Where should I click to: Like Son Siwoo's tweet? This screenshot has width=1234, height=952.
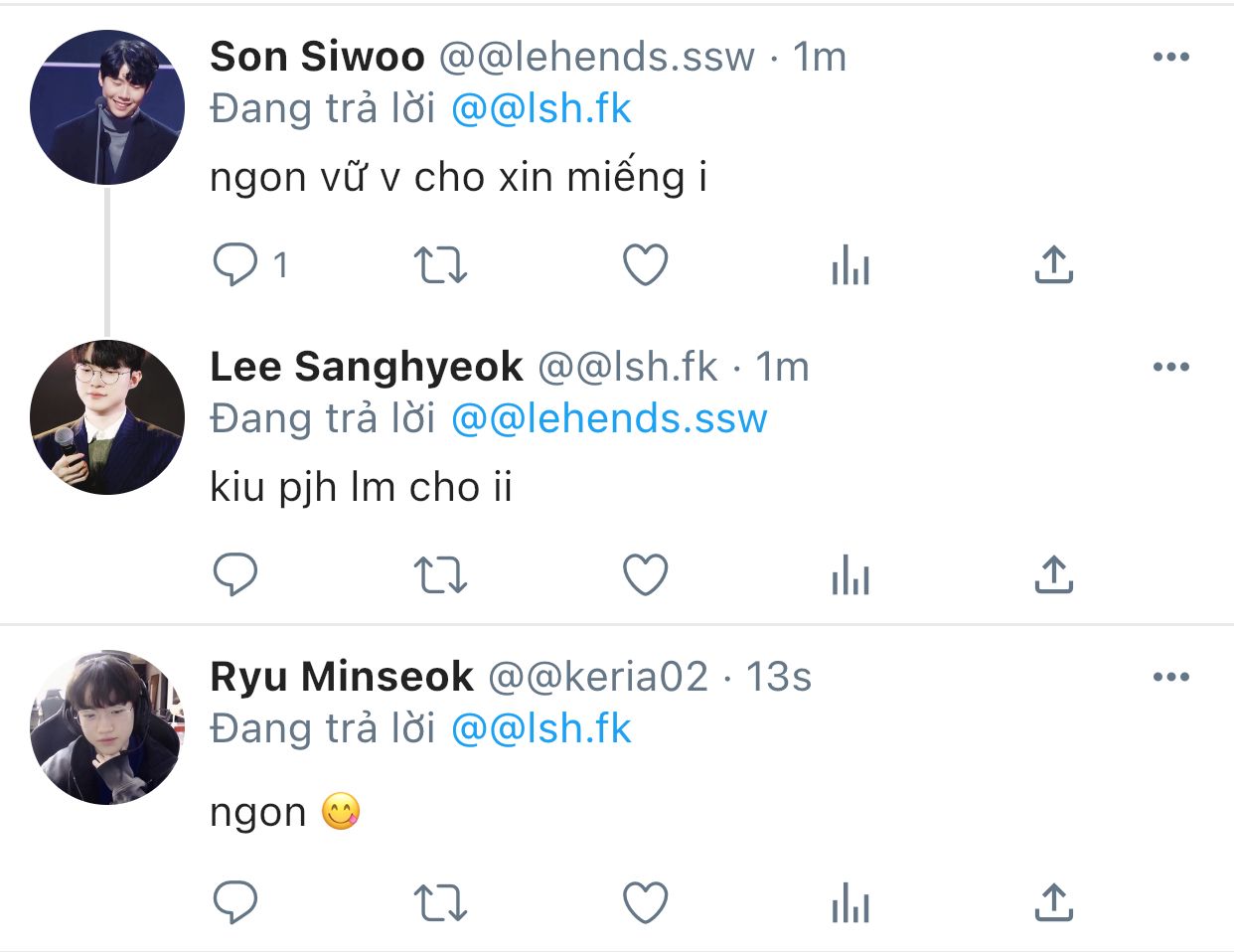point(645,265)
